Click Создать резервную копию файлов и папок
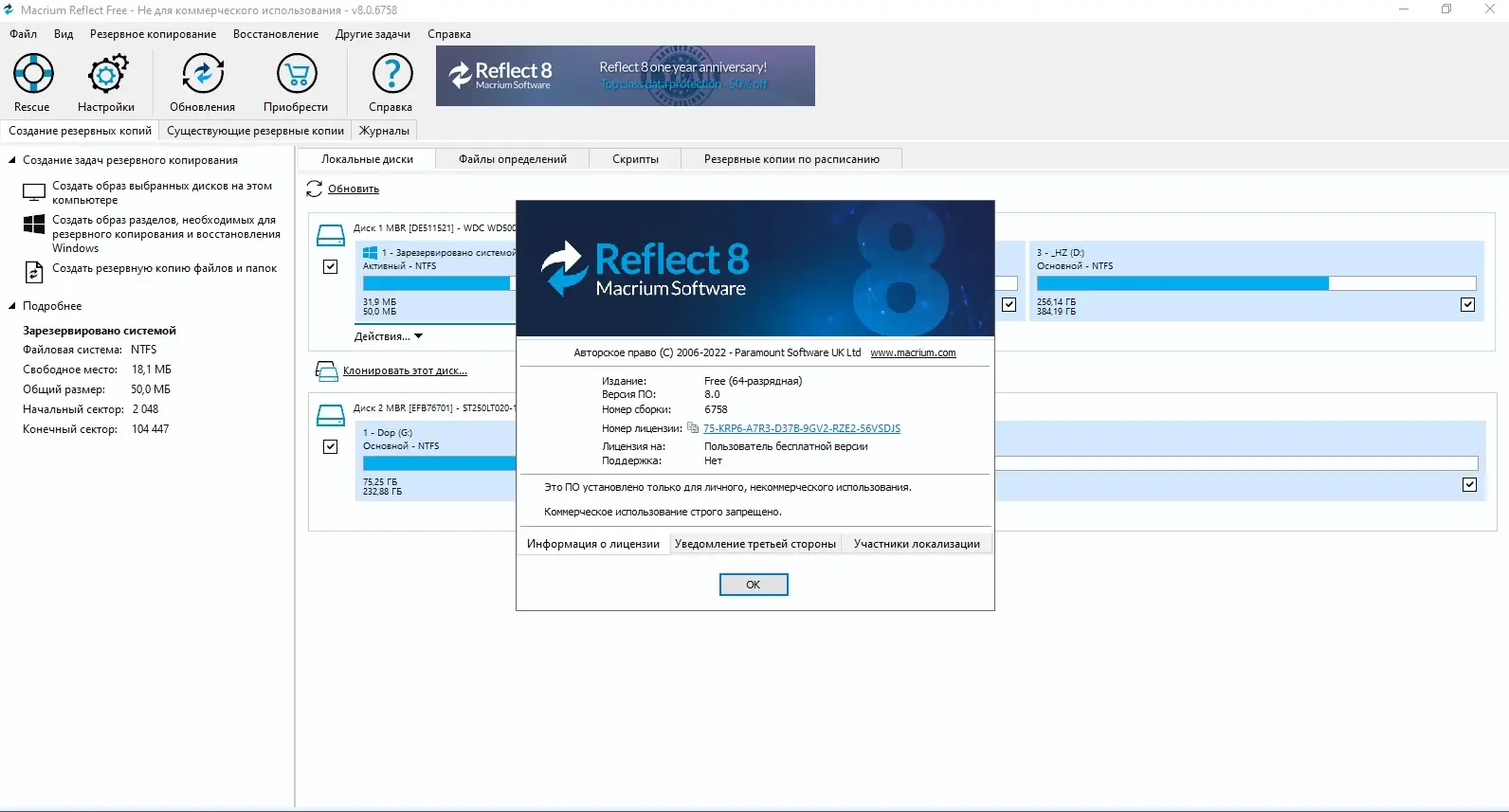The width and height of the screenshot is (1509, 812). pos(164,269)
